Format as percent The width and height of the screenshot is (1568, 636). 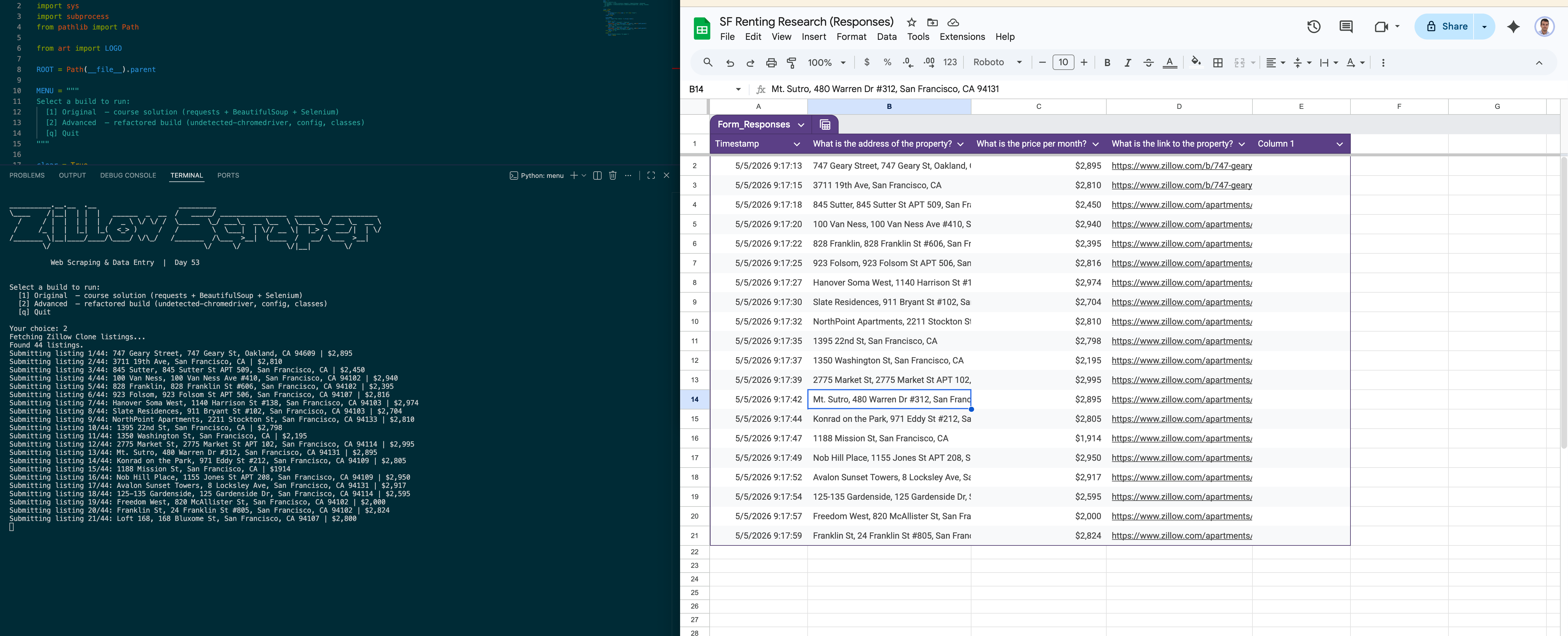coord(888,63)
